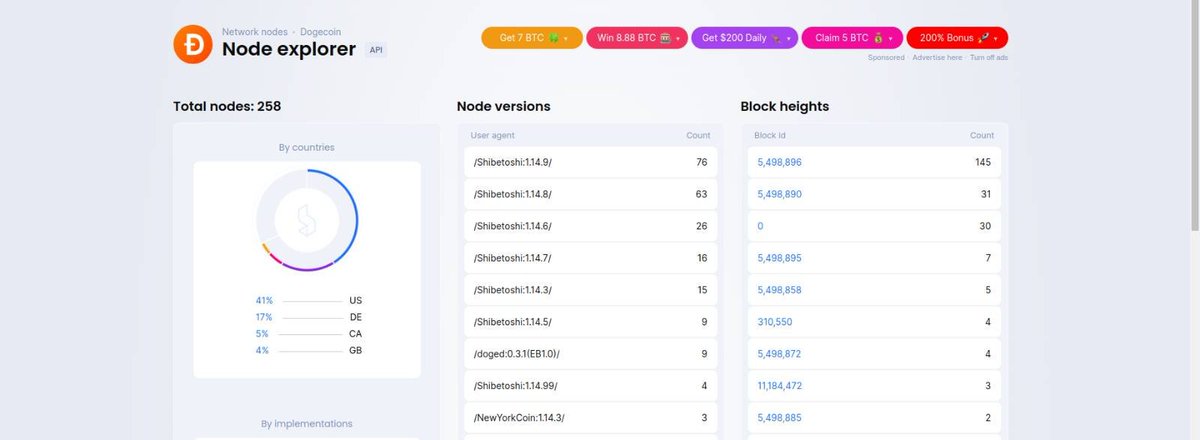Click the 200% Bonus ad button

957,38
